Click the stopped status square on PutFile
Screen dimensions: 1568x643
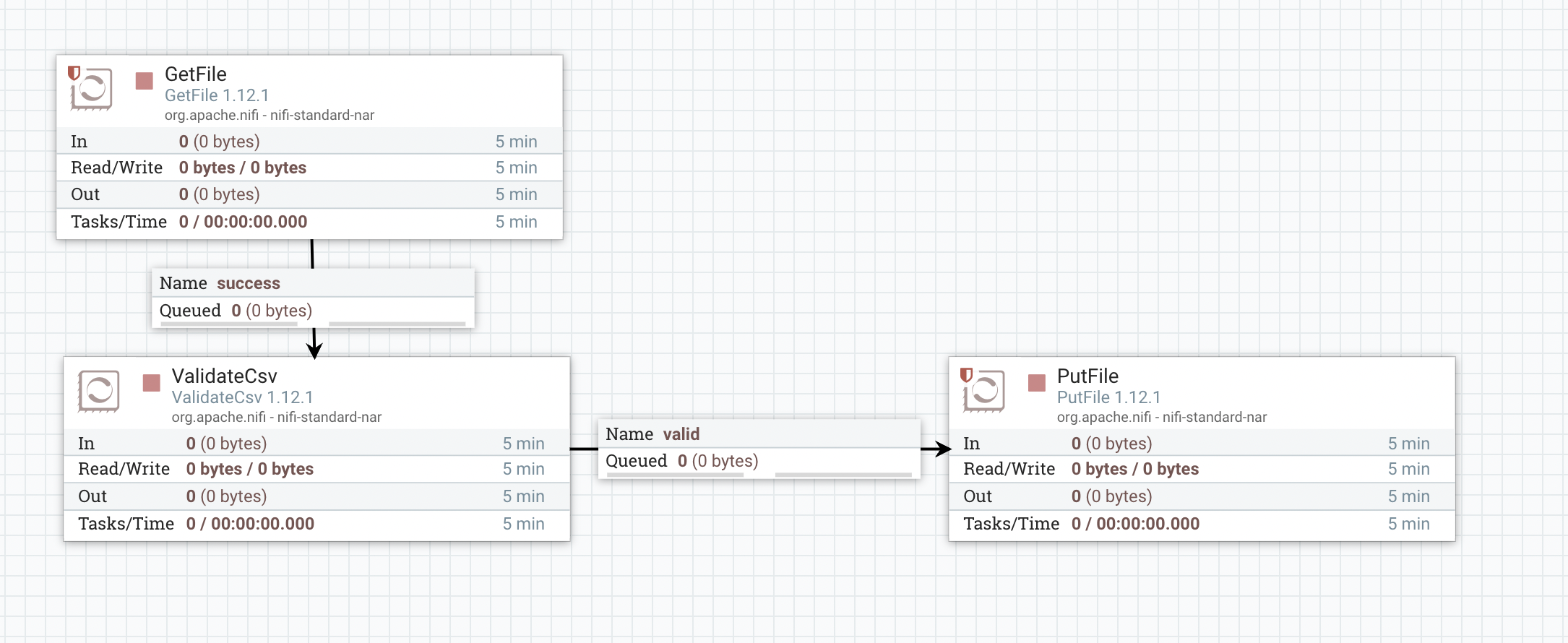coord(1037,383)
